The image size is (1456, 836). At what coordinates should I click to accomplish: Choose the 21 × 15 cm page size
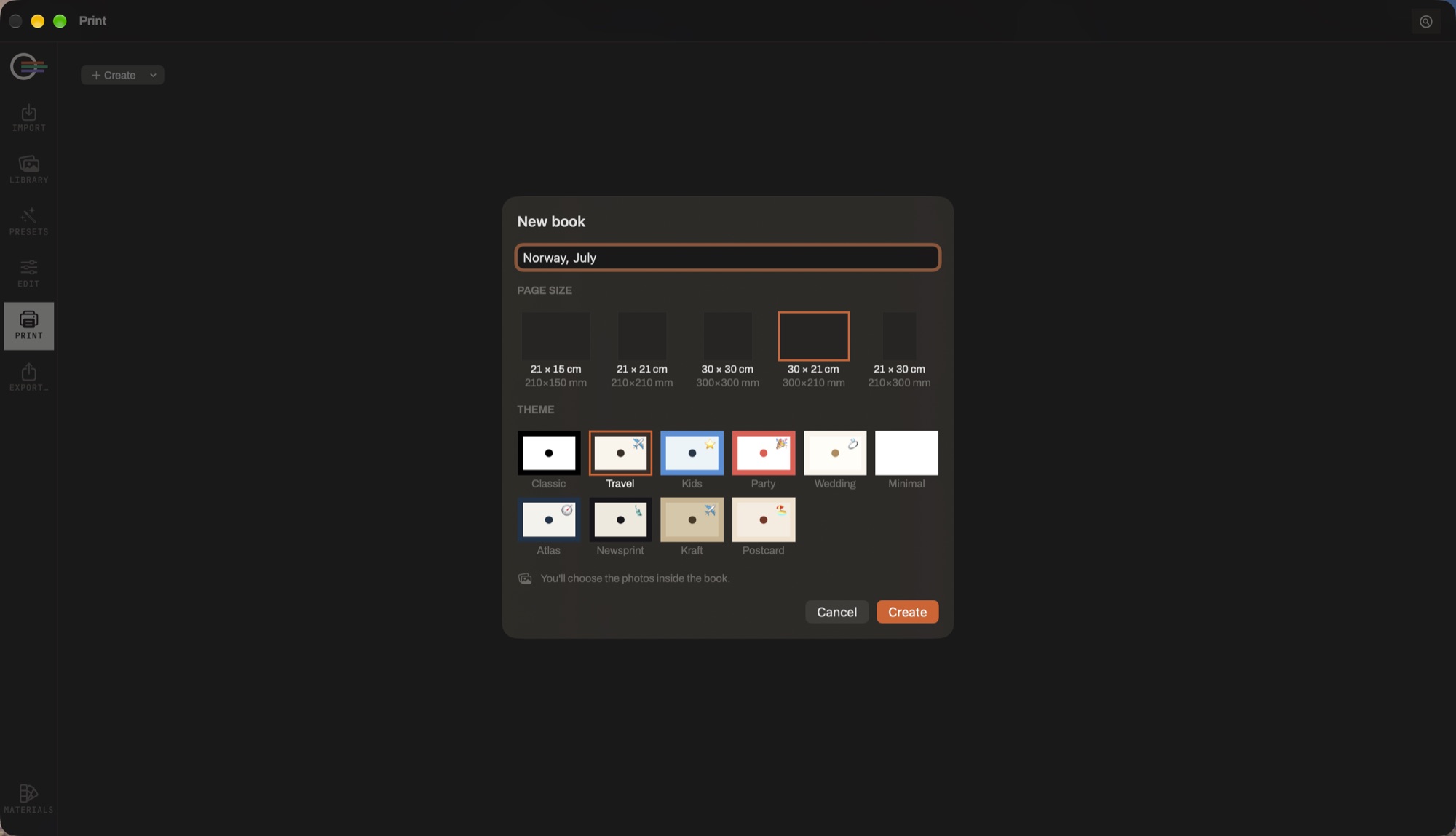[556, 350]
